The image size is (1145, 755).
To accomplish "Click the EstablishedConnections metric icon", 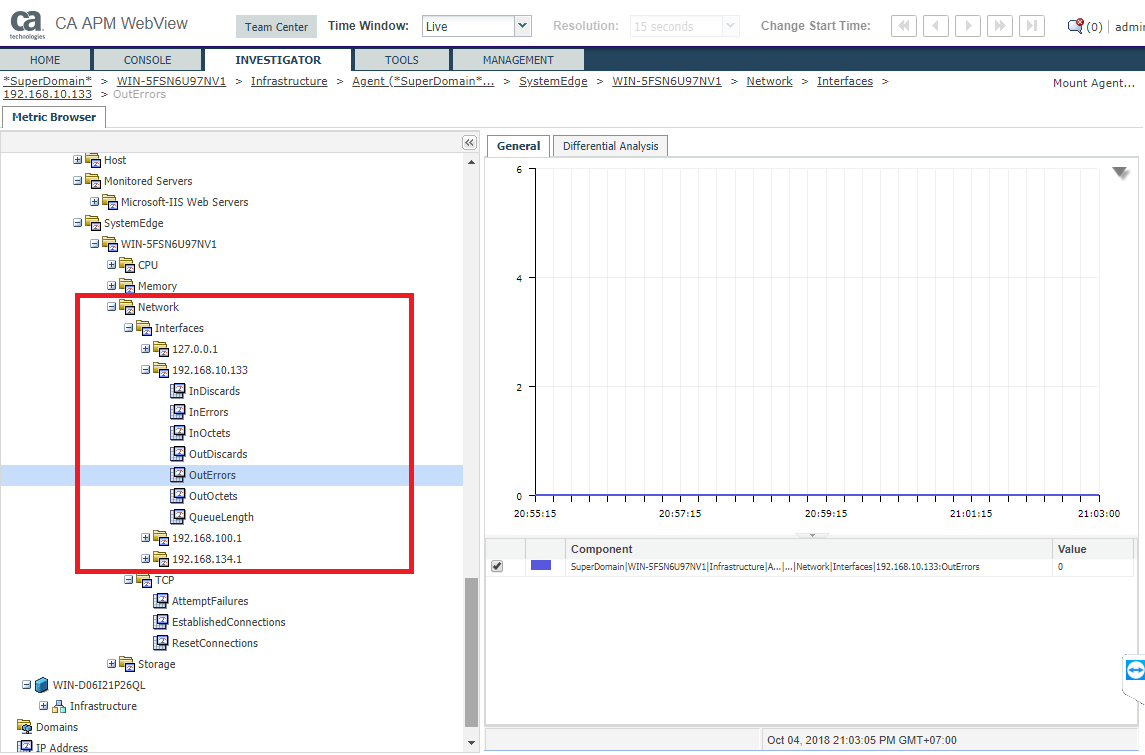I will coord(161,622).
